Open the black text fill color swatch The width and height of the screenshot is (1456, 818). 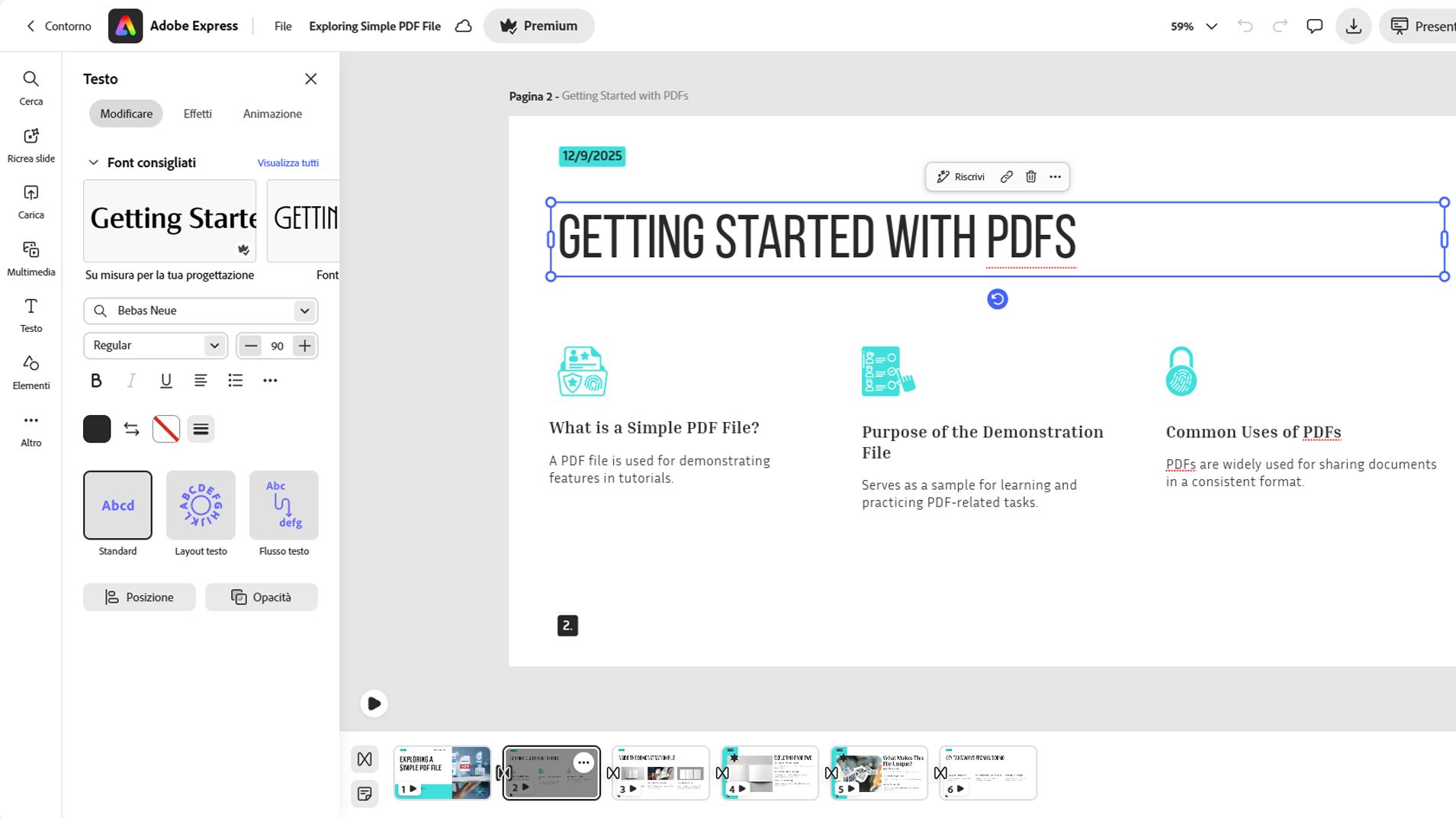click(x=97, y=429)
